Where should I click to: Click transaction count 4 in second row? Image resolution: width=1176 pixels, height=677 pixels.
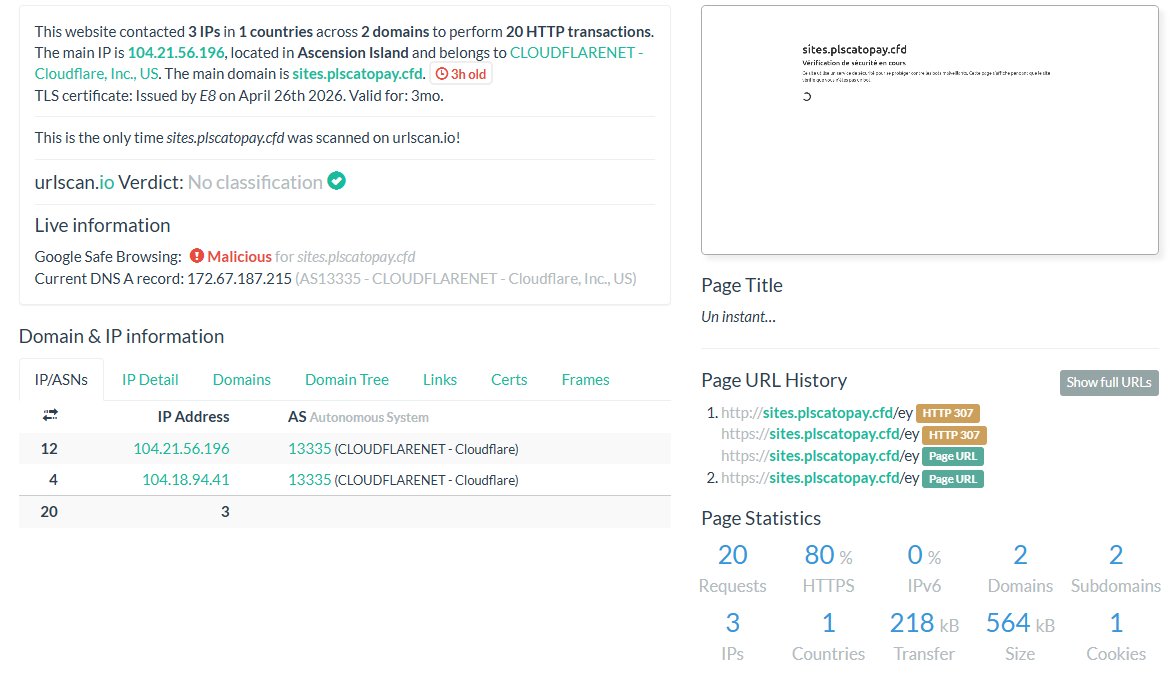click(x=53, y=479)
